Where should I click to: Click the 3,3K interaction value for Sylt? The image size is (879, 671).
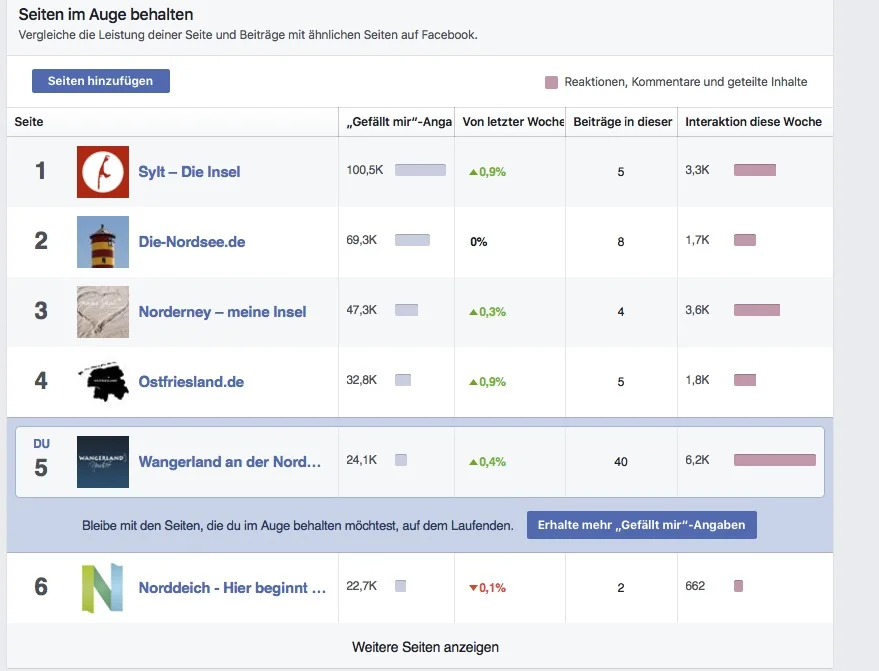pos(697,170)
